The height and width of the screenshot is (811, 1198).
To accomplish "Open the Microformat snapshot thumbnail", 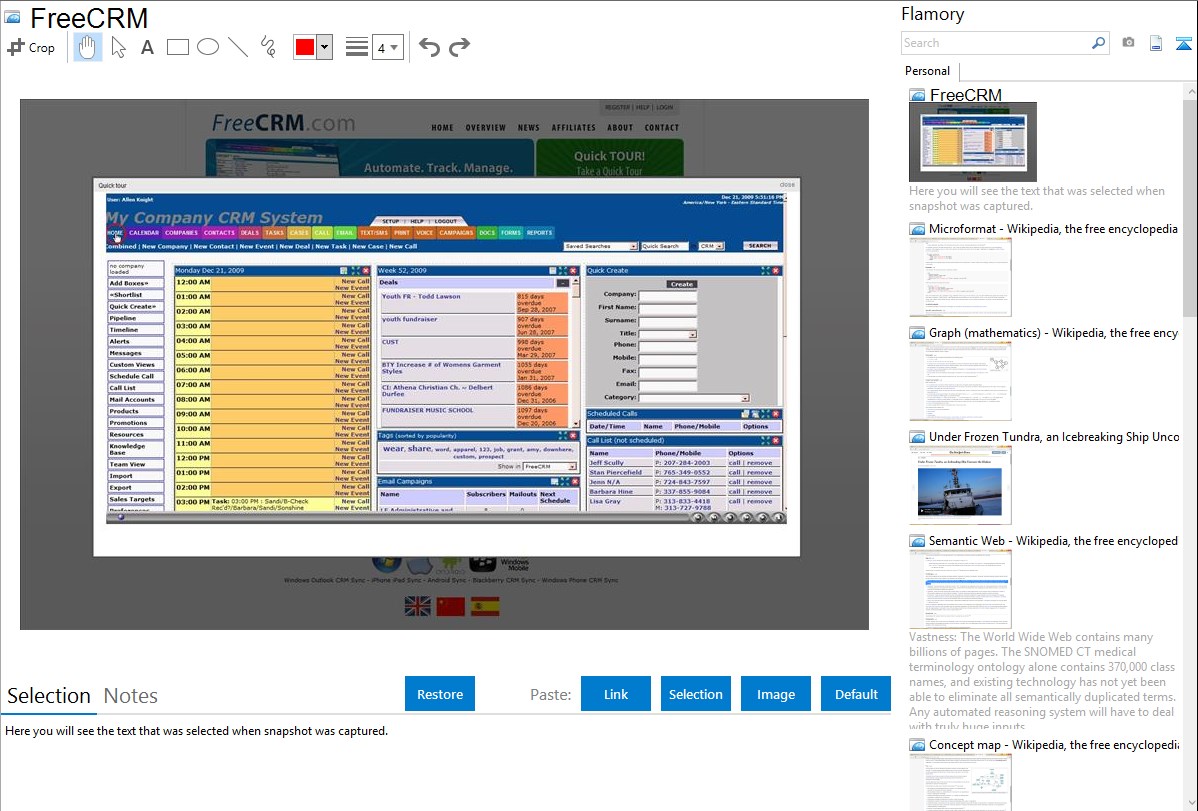I will [960, 277].
